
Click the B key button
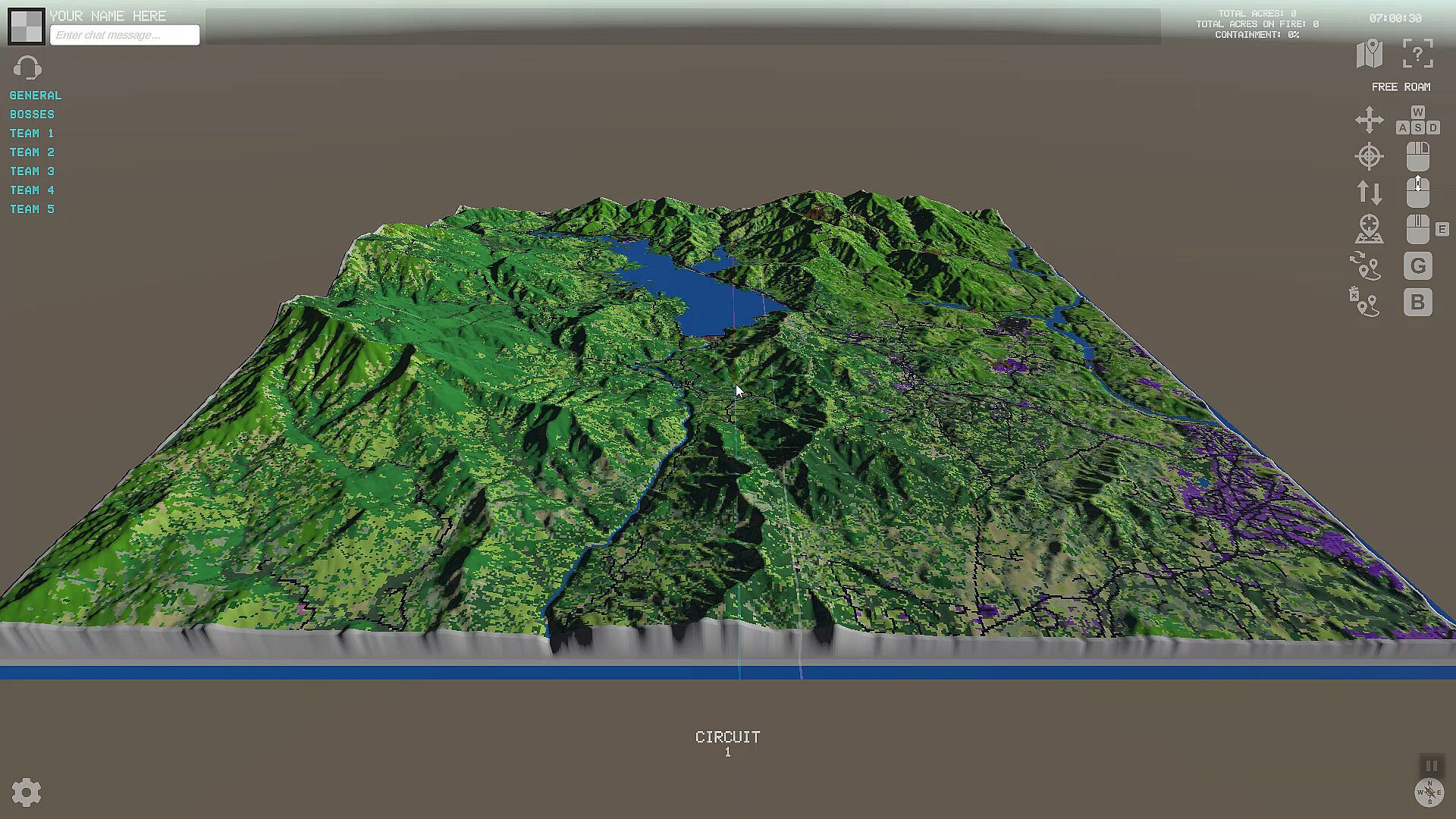coord(1417,303)
